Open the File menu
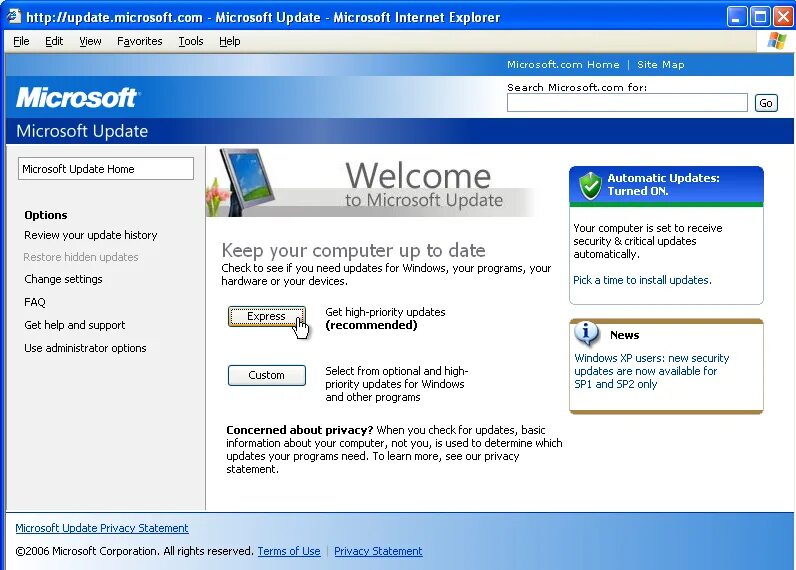 tap(21, 41)
